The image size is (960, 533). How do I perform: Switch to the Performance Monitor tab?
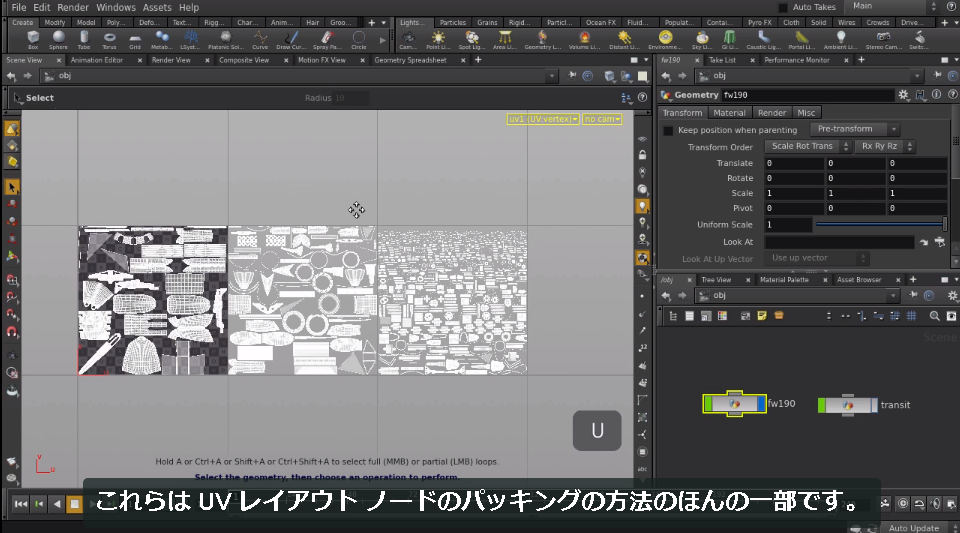coord(797,60)
